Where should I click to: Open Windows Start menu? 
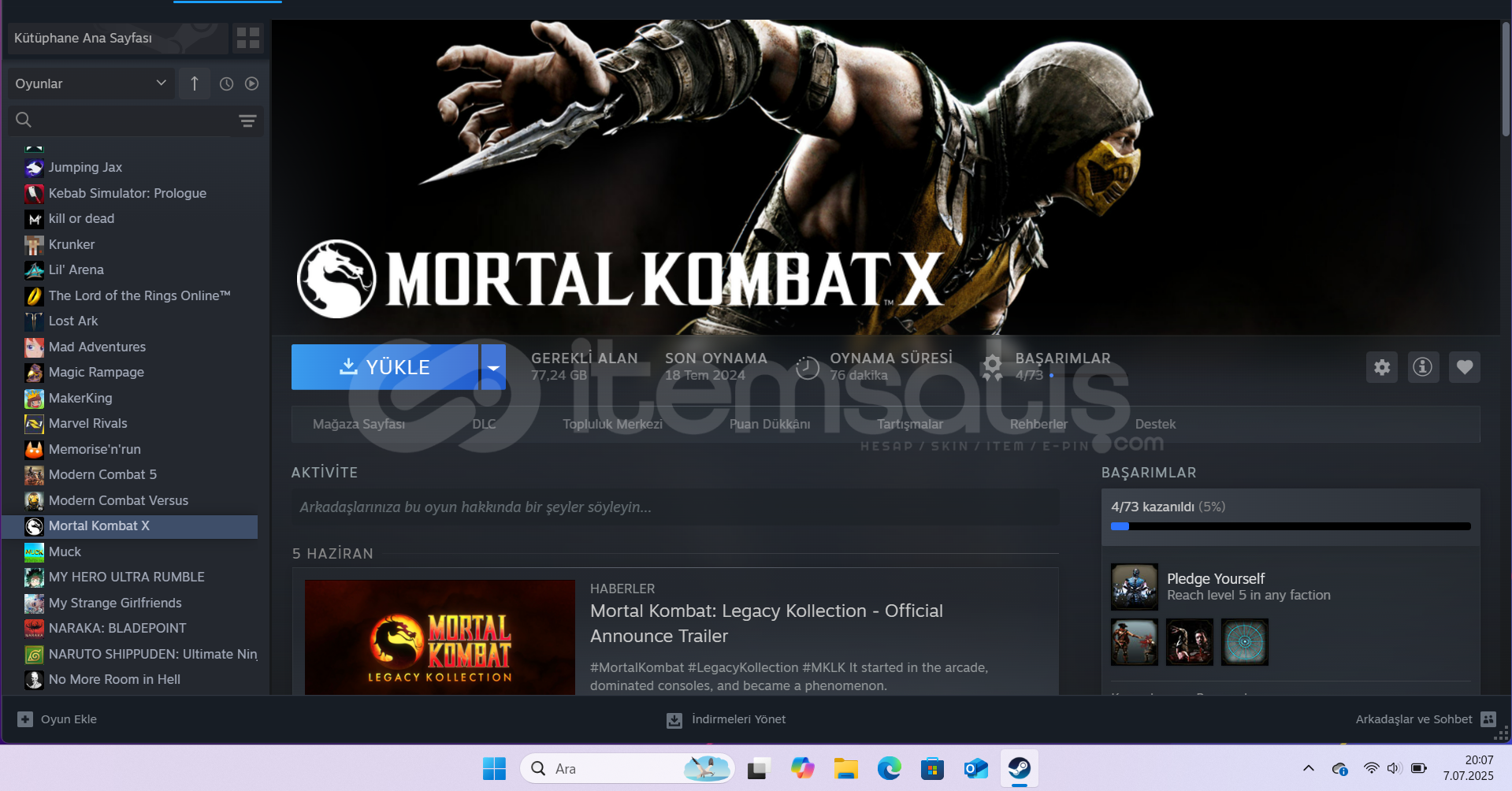[494, 768]
